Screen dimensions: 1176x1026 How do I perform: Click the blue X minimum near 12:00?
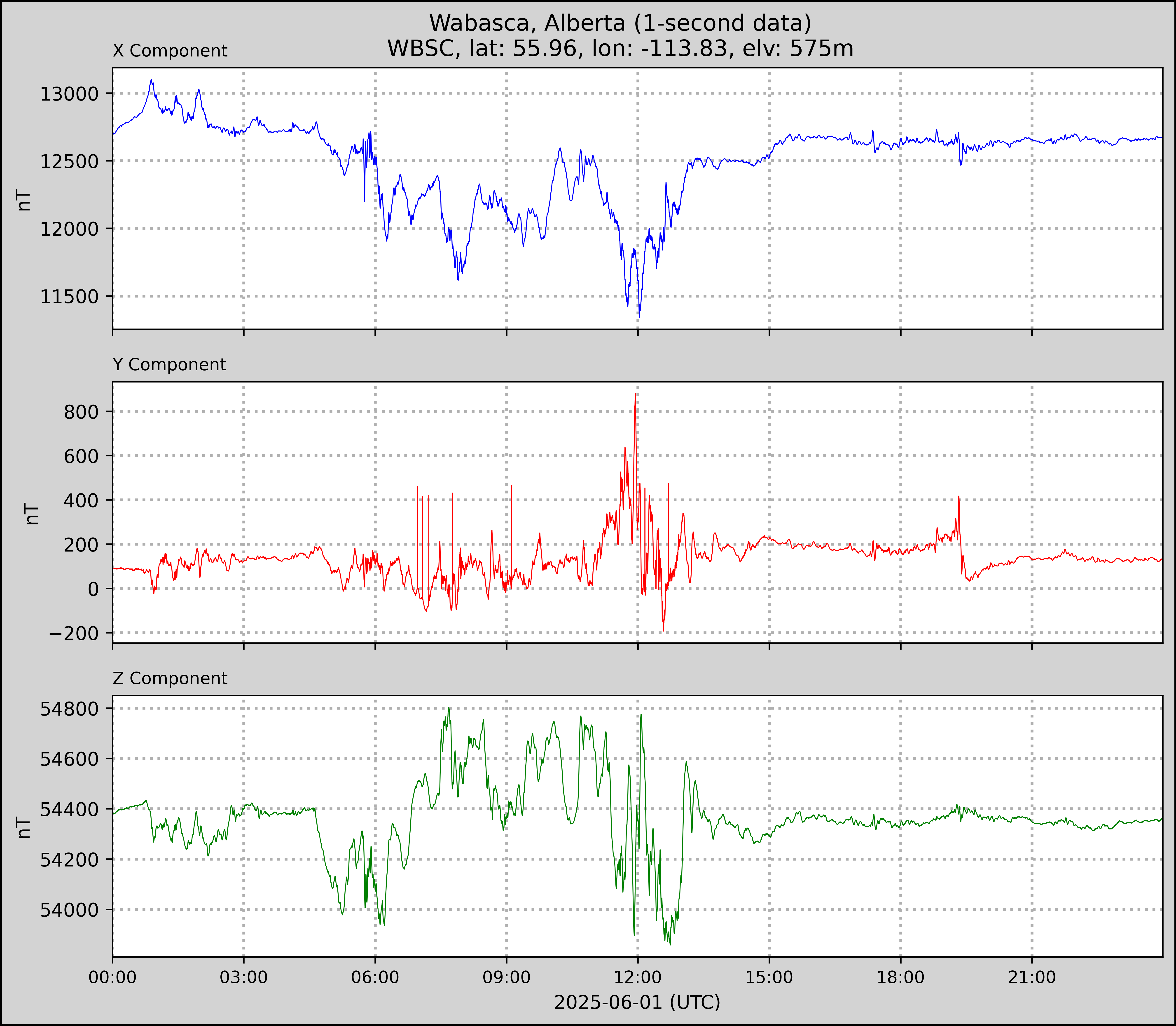coord(639,316)
